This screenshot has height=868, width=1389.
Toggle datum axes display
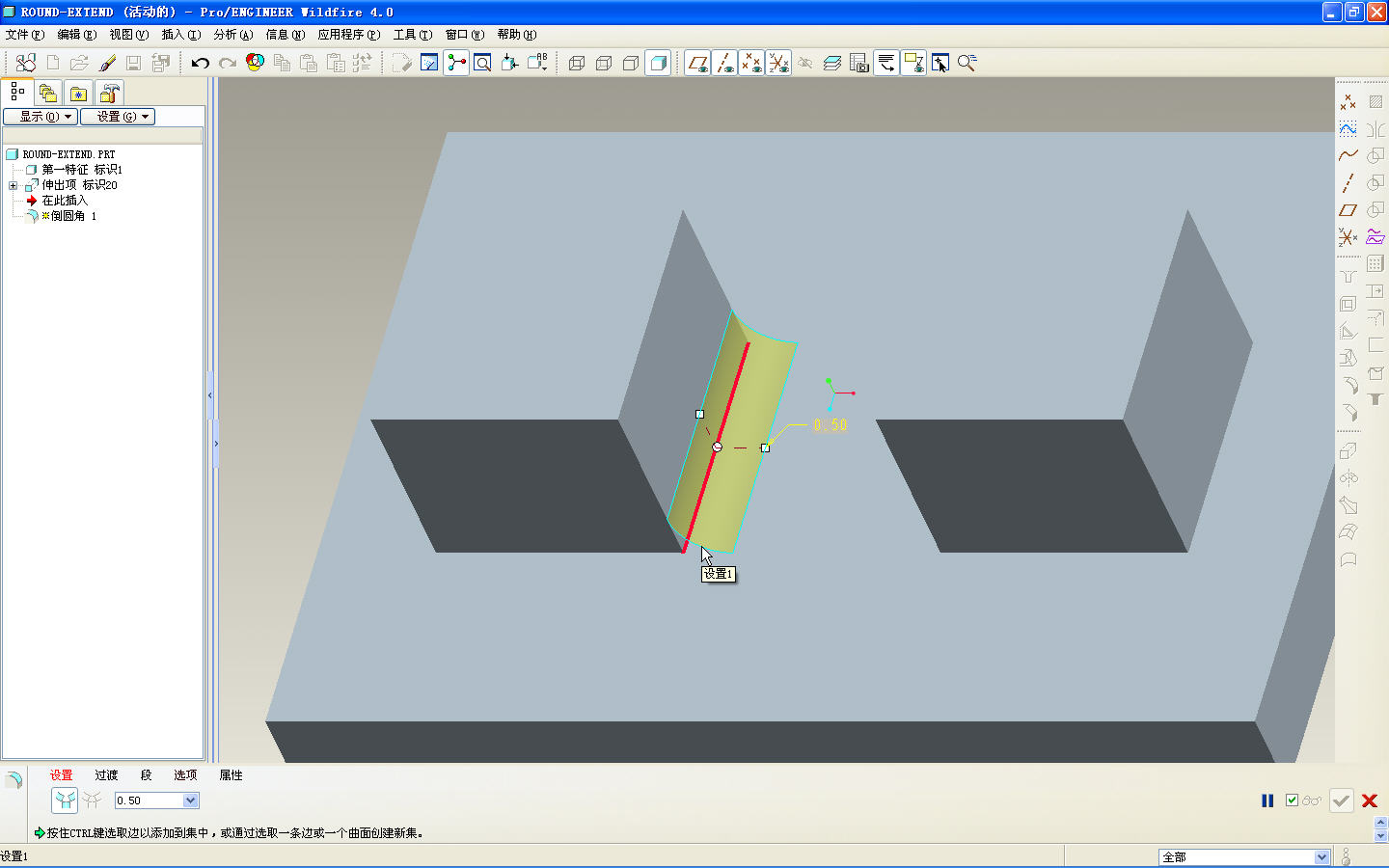[x=724, y=64]
